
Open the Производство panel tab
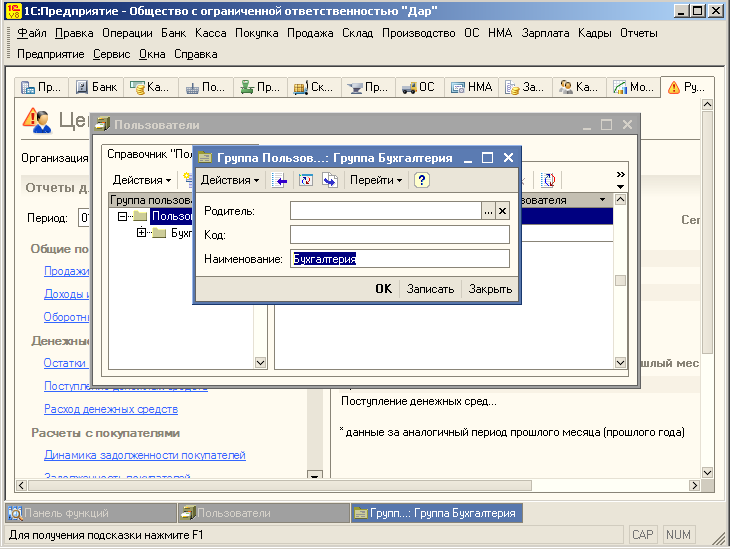[x=368, y=87]
